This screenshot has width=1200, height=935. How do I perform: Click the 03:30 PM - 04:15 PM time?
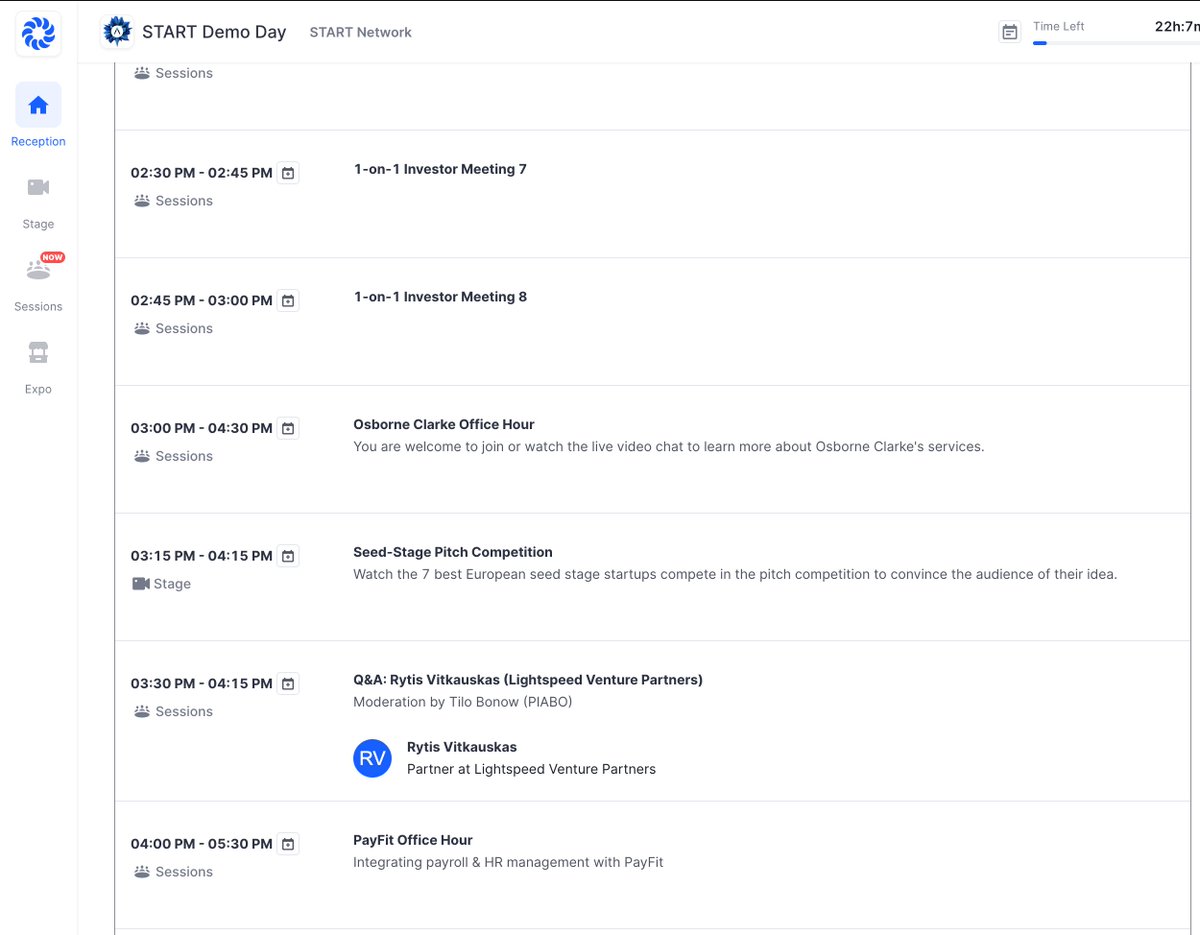pyautogui.click(x=202, y=684)
